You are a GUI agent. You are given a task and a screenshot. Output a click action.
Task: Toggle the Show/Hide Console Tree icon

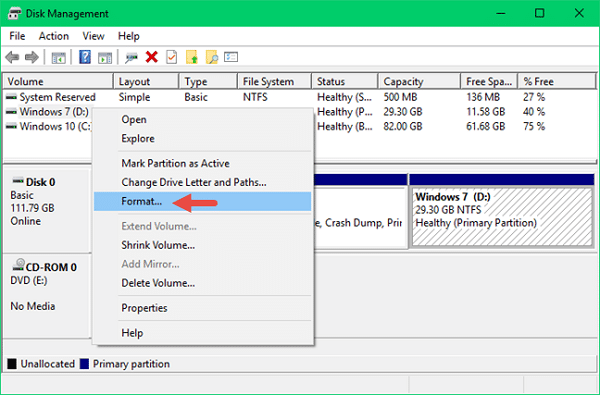[59, 58]
